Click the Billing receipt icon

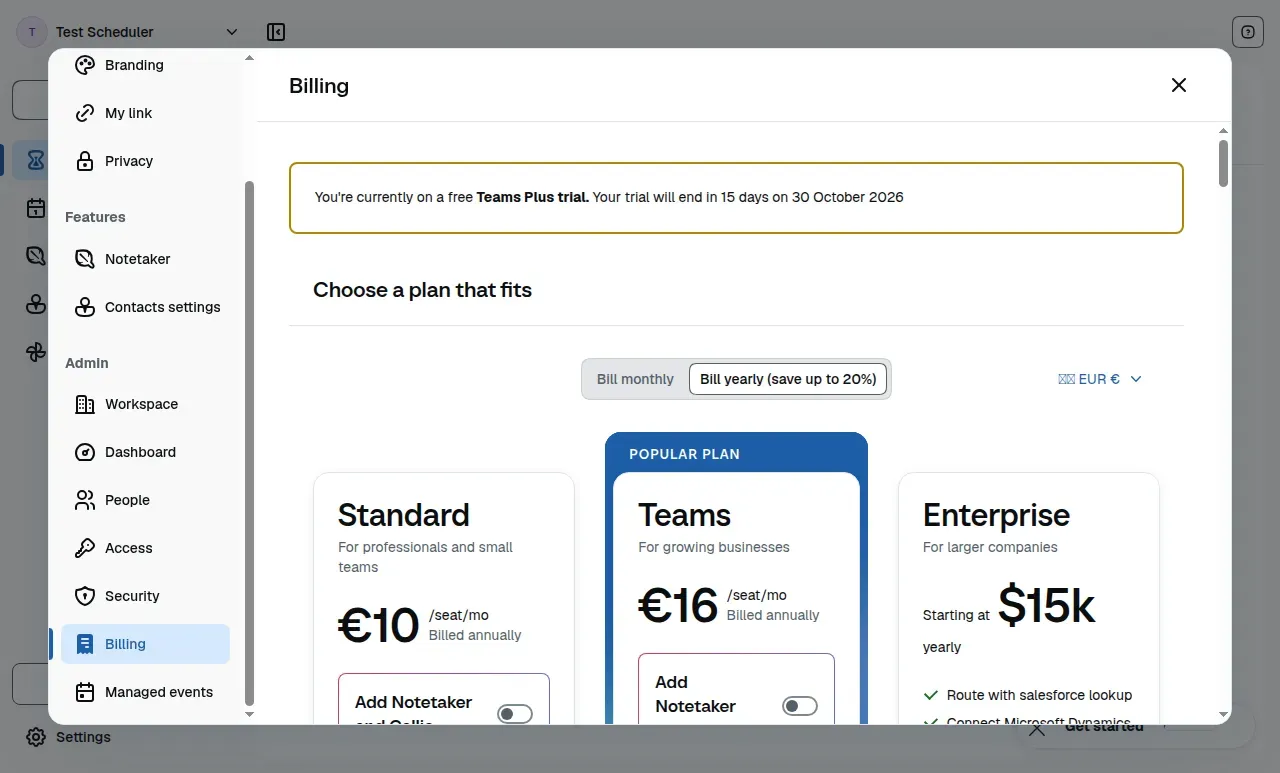click(85, 644)
